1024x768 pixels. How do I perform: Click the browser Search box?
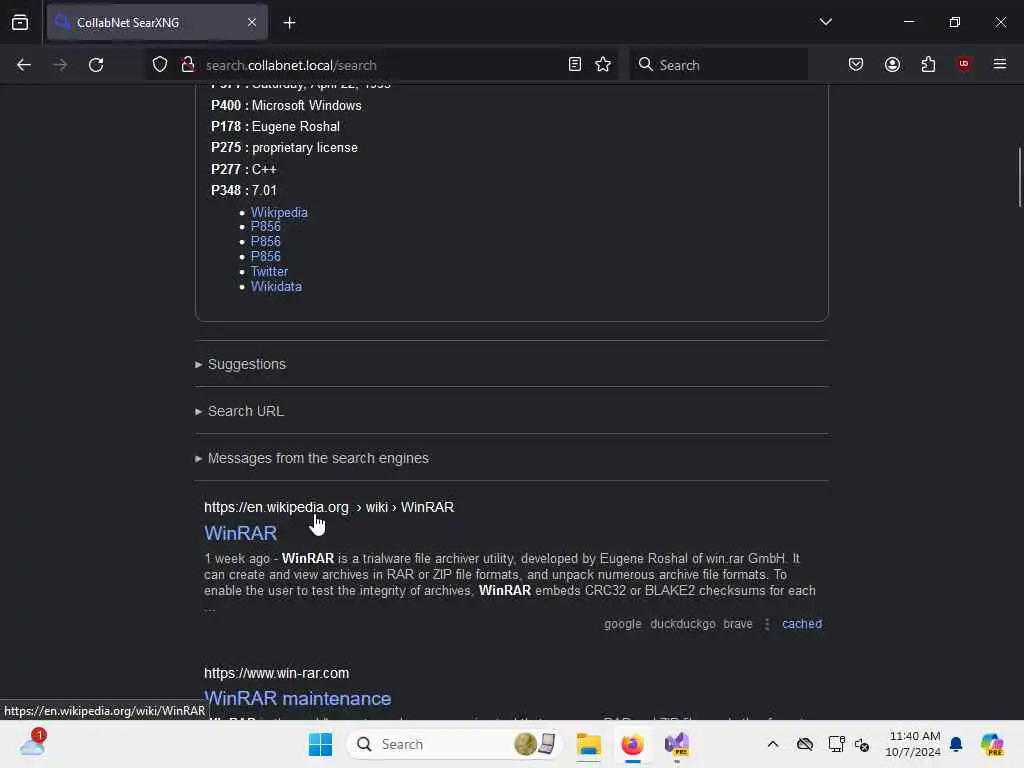(x=718, y=65)
